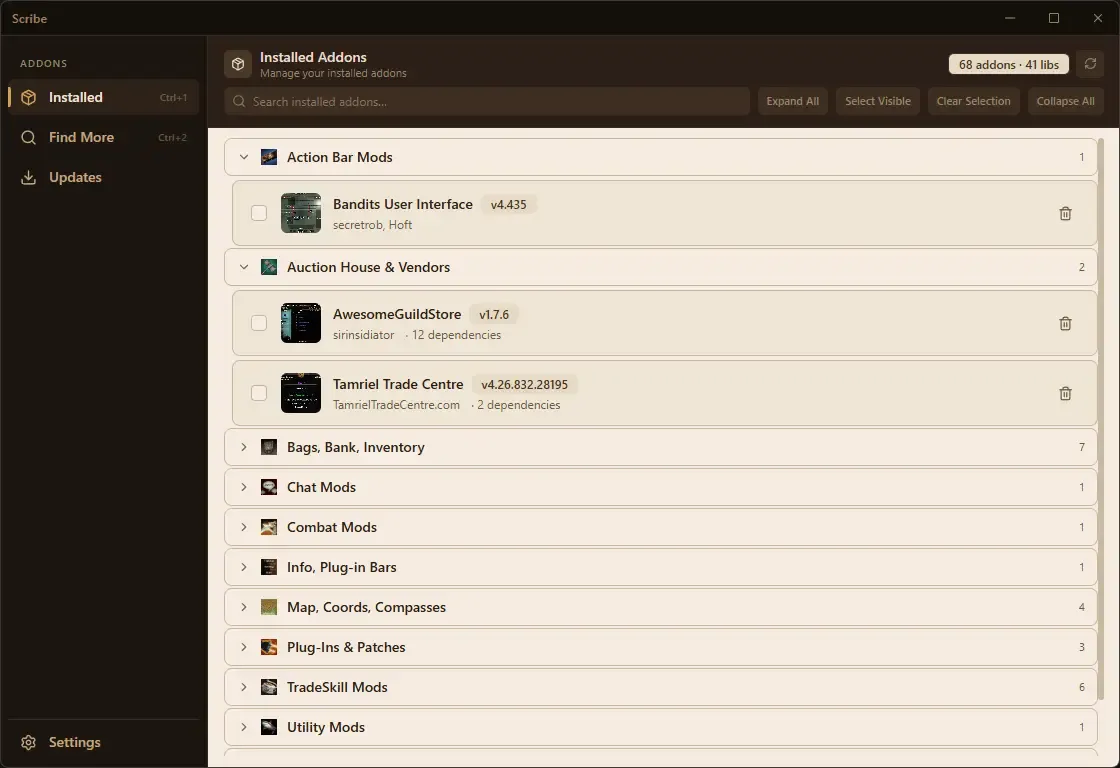Expand the Bags, Bank, Inventory category
This screenshot has width=1120, height=768.
(x=244, y=447)
